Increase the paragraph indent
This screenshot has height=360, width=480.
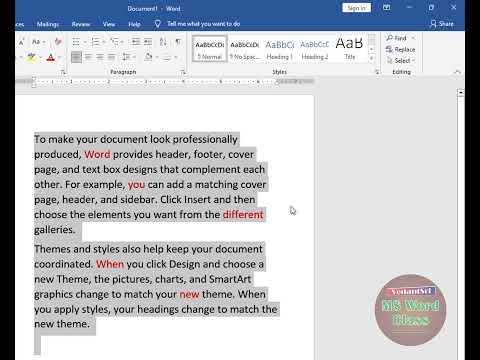tap(148, 42)
